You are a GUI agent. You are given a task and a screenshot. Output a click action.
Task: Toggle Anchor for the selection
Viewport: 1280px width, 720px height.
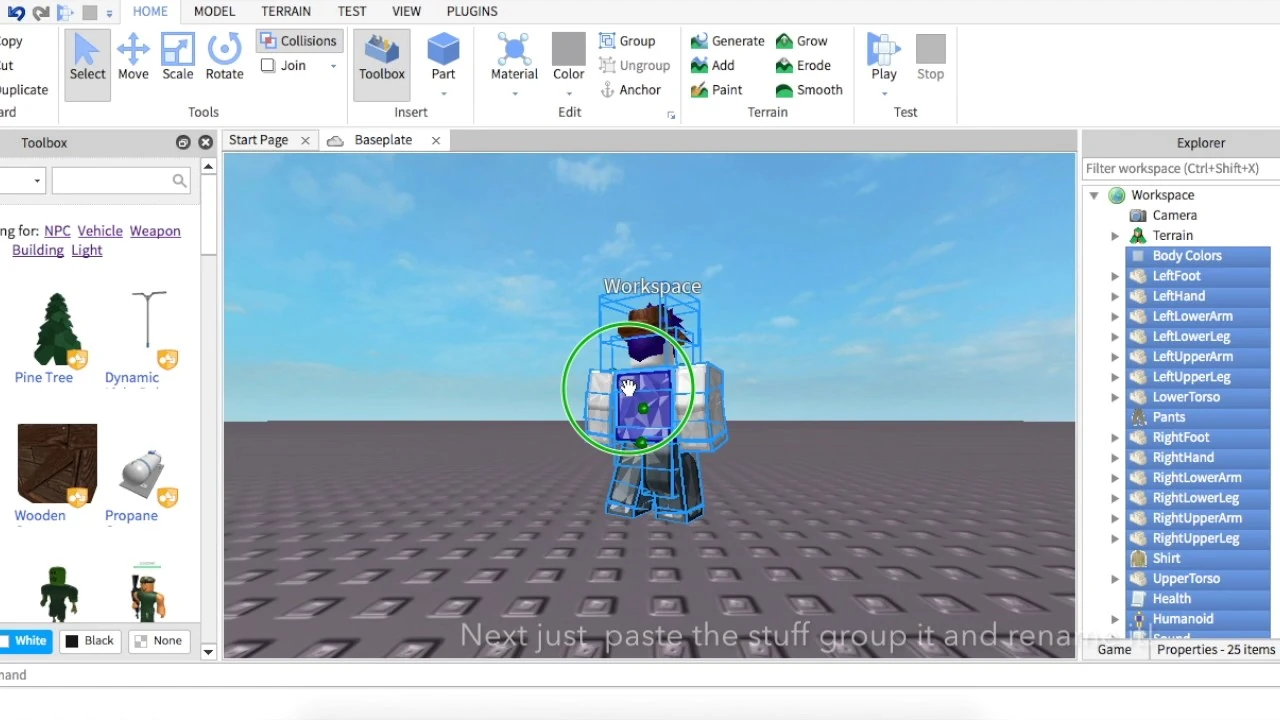tap(630, 90)
